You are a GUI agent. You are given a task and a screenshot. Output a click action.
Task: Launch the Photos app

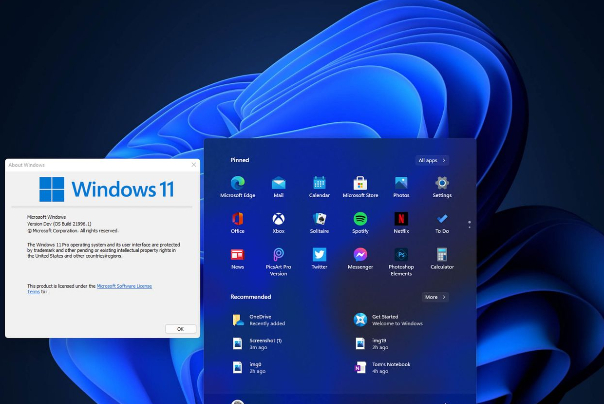pyautogui.click(x=401, y=187)
